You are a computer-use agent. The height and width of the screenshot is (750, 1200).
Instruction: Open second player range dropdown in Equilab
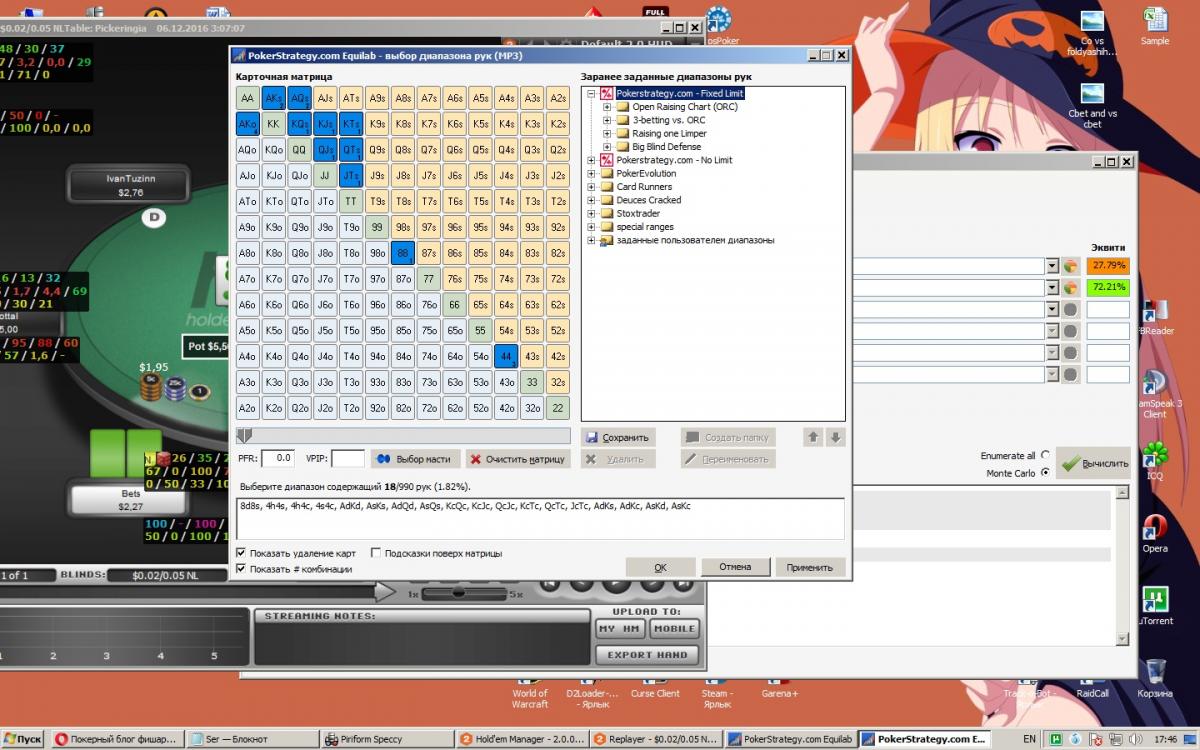[x=1051, y=288]
